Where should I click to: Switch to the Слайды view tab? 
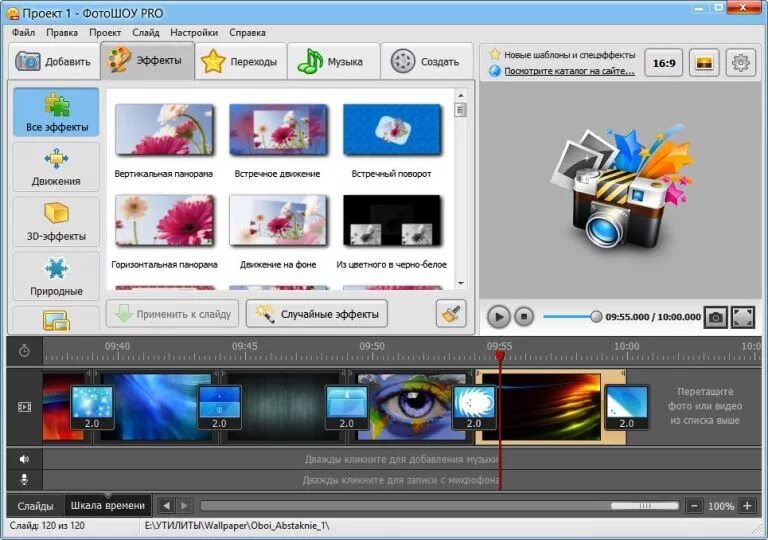click(x=35, y=506)
